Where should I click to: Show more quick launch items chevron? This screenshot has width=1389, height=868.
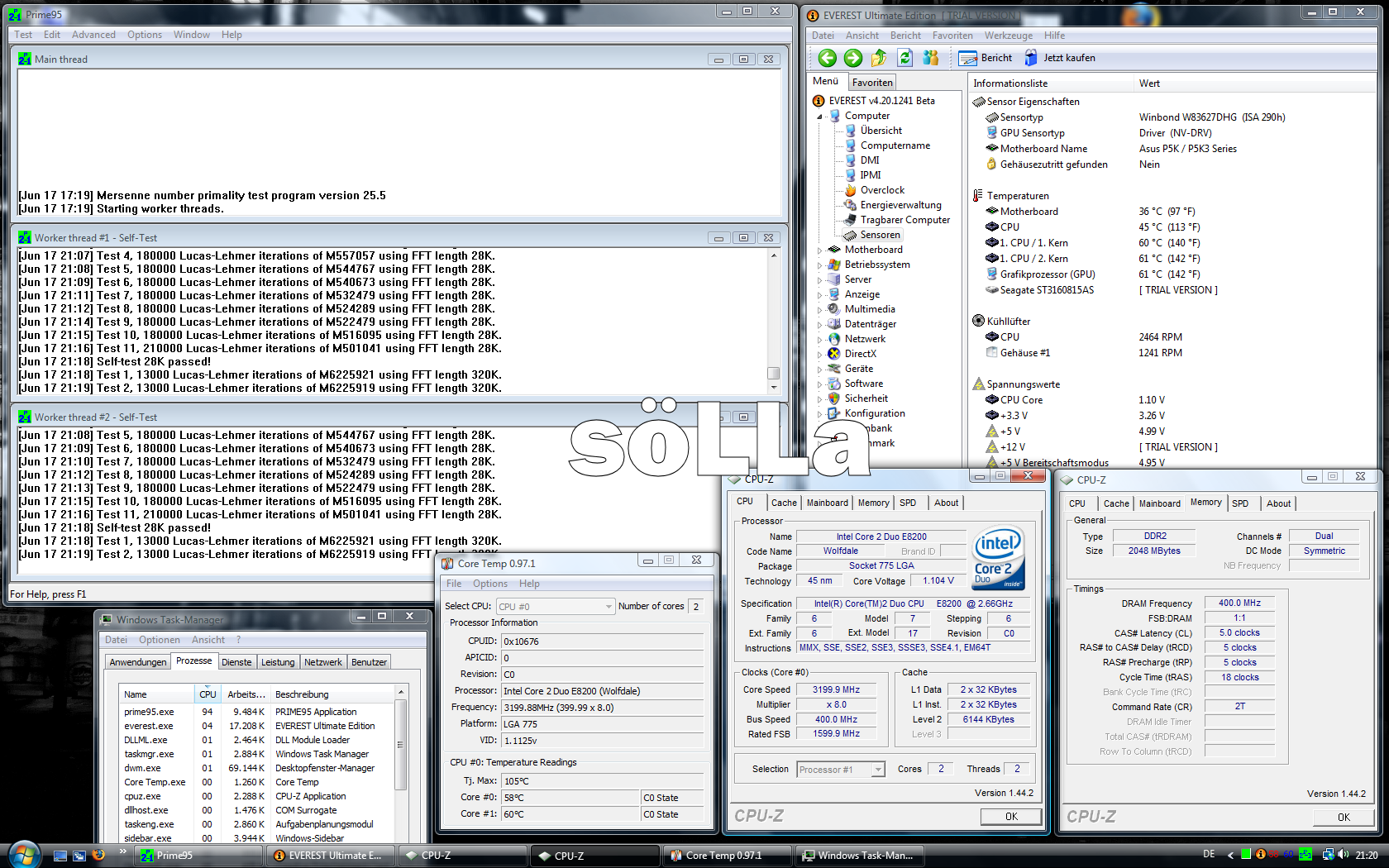coord(123,851)
